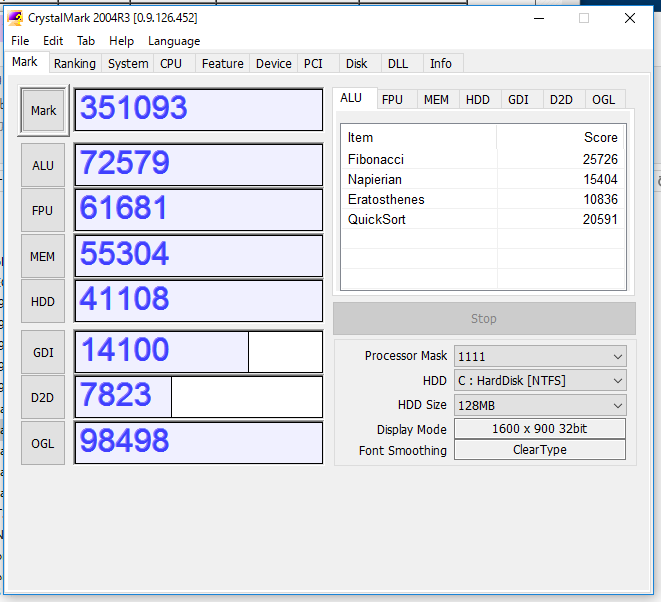Open the File menu
The width and height of the screenshot is (661, 602).
point(20,41)
